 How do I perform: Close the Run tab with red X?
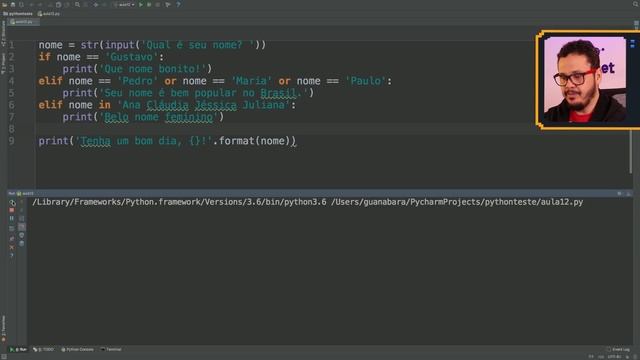click(12, 247)
